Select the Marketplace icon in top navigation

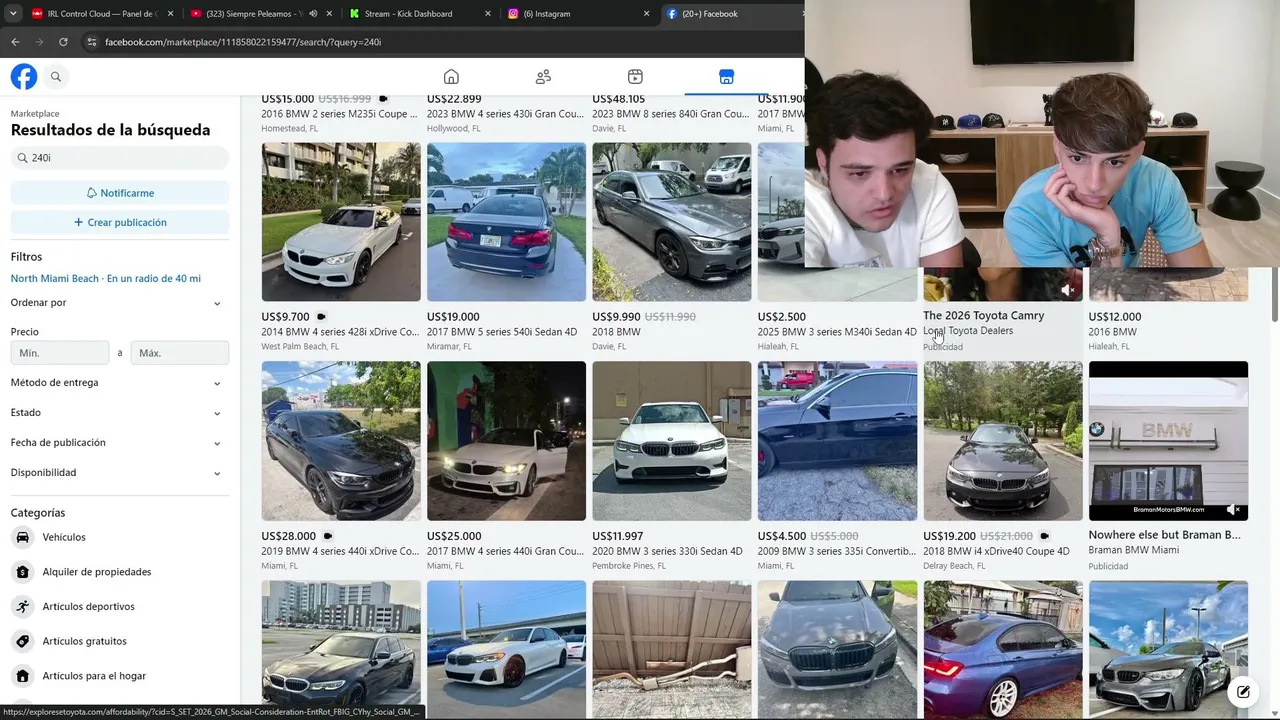[727, 77]
